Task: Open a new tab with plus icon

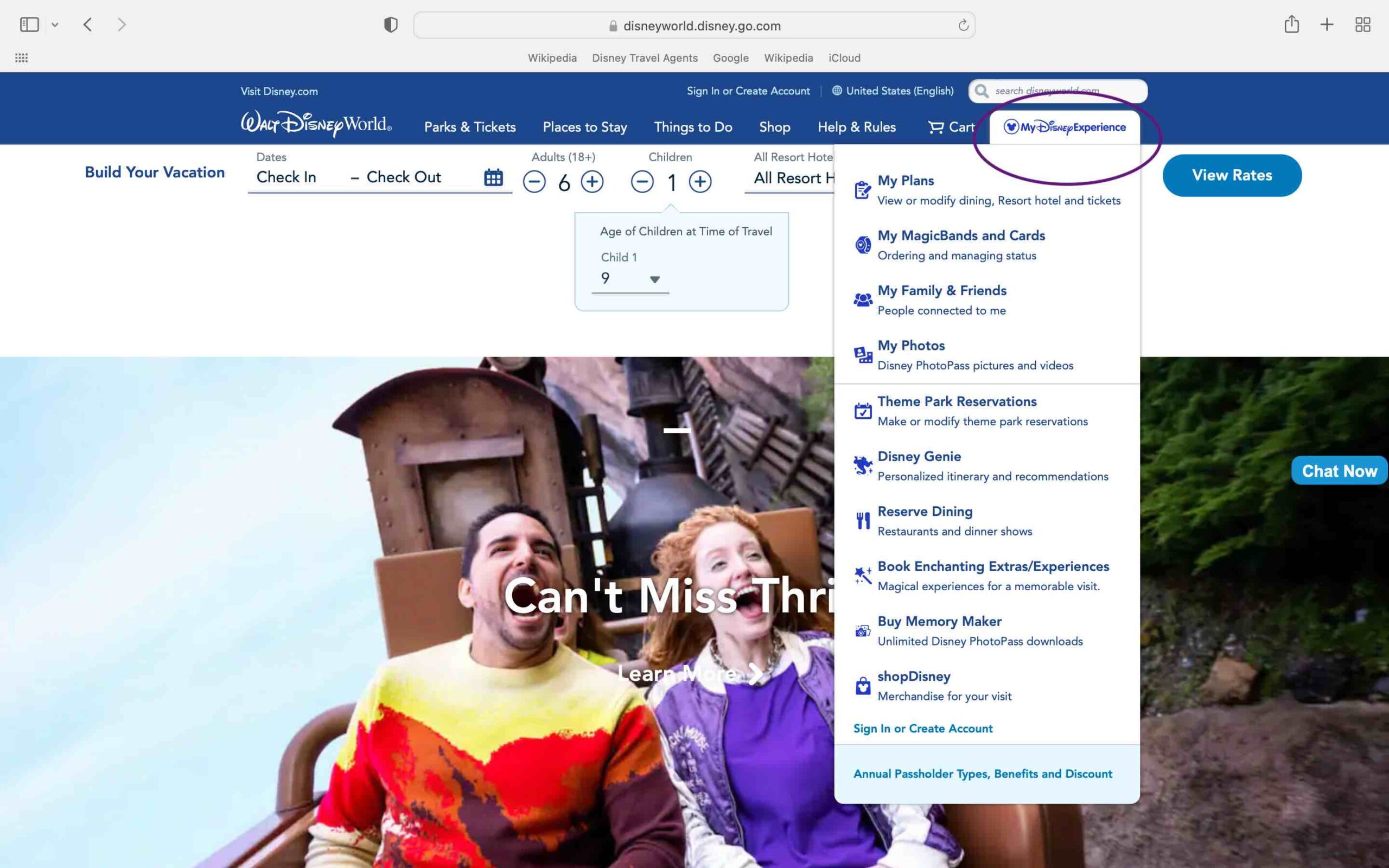Action: [1327, 25]
